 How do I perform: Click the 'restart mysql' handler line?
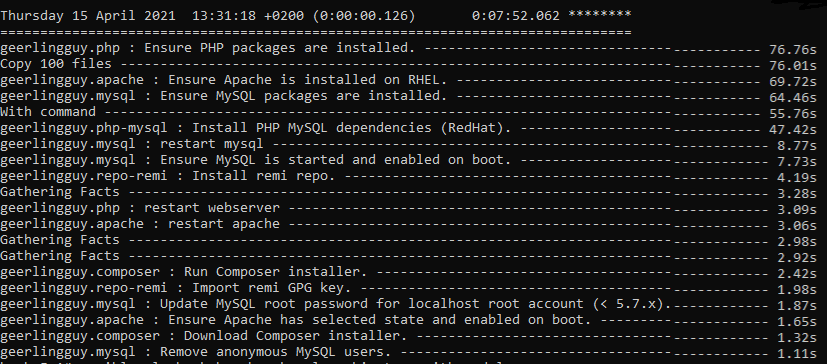pyautogui.click(x=409, y=144)
